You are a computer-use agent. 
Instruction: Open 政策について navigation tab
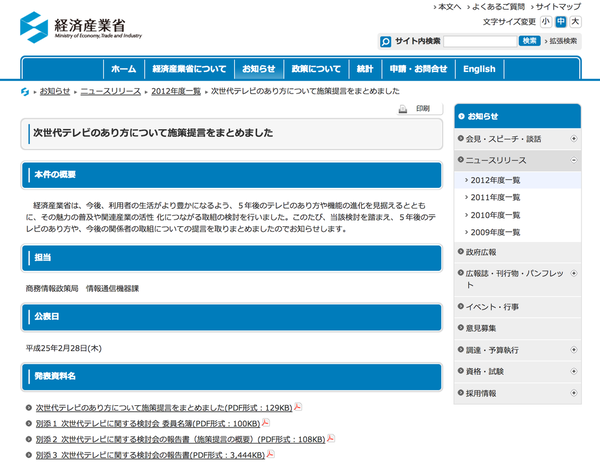[x=316, y=69]
